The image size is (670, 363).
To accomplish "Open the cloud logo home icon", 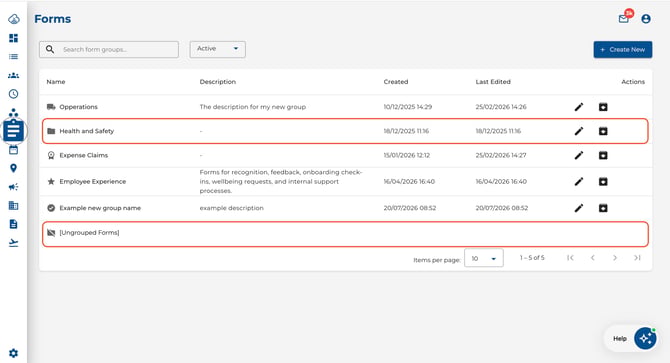I will (14, 19).
